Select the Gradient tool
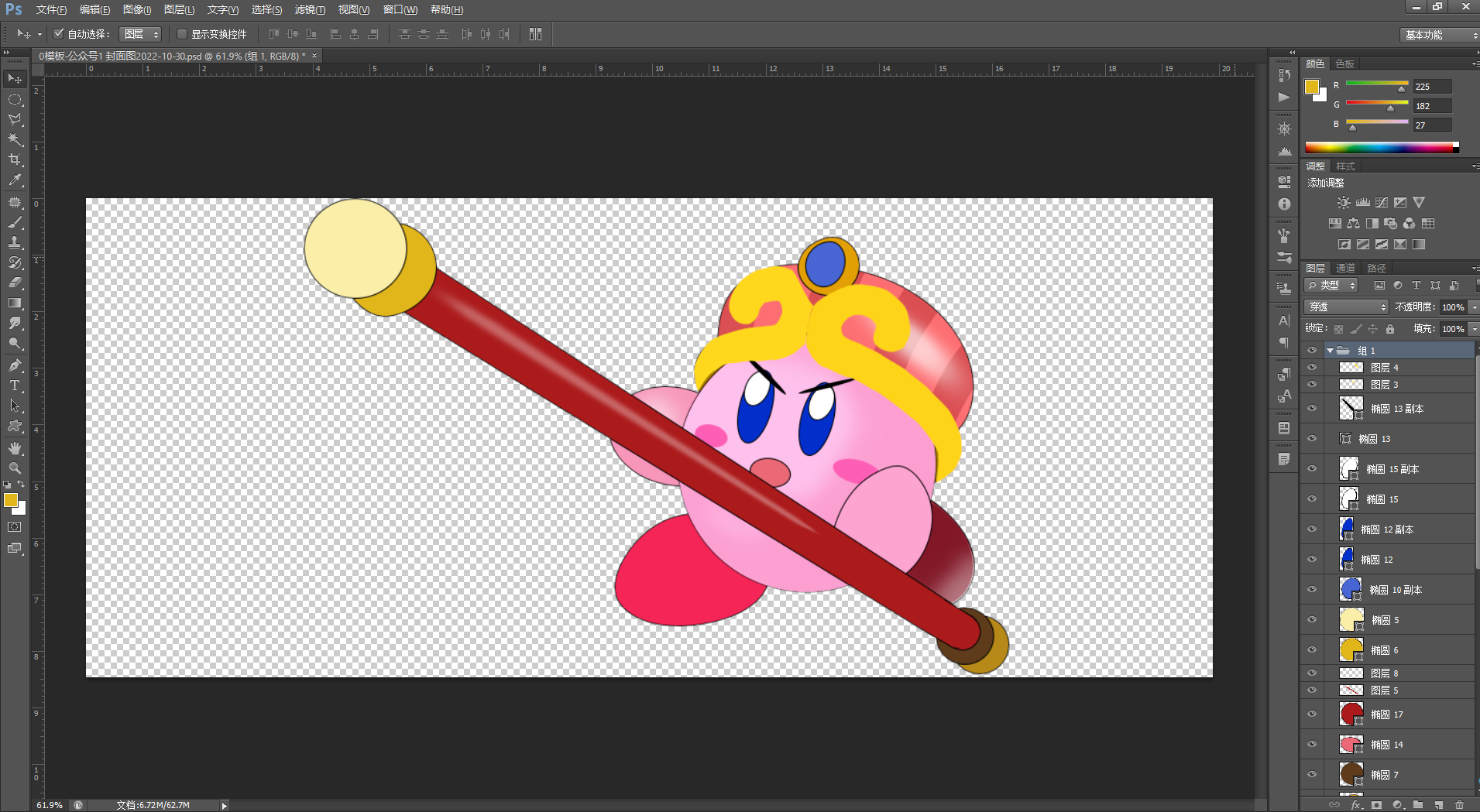This screenshot has height=812, width=1480. point(15,303)
